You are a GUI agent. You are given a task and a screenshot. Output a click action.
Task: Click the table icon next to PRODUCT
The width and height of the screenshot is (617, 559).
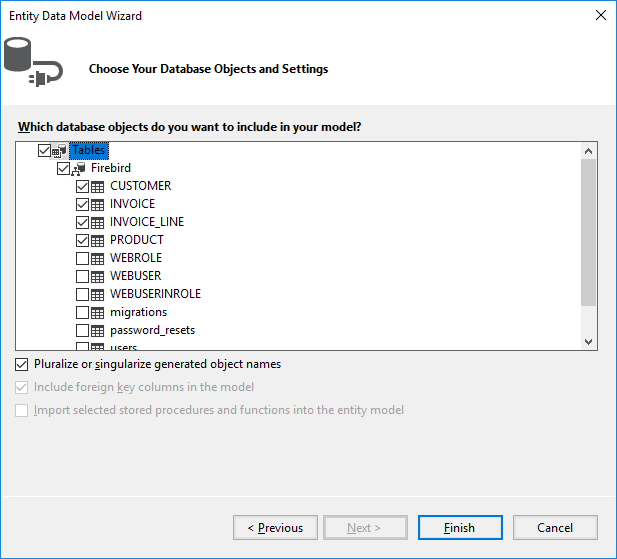point(98,240)
